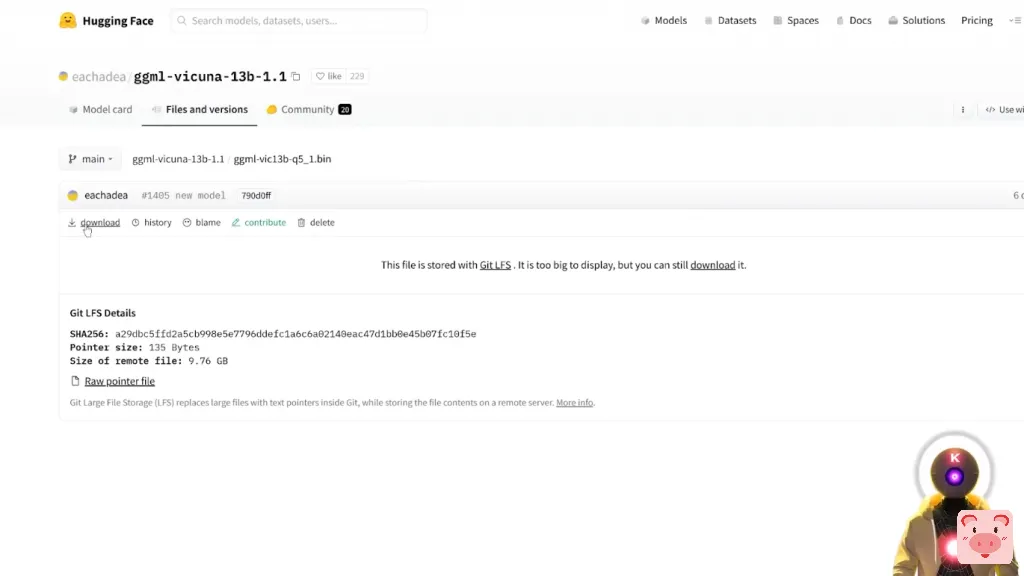Click the eachadea commit author avatar
Screen dimensions: 1024x576
72,195
